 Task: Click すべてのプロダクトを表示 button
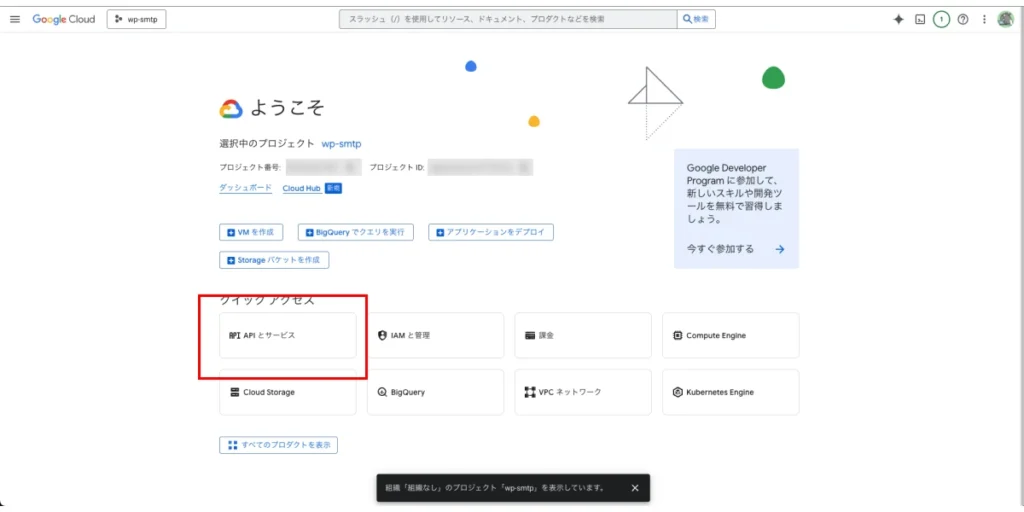(x=278, y=445)
